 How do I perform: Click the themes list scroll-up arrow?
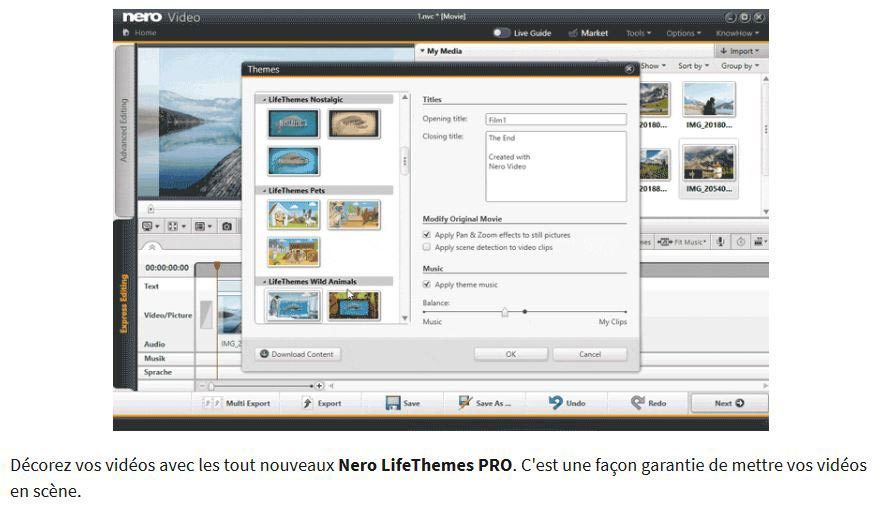405,98
